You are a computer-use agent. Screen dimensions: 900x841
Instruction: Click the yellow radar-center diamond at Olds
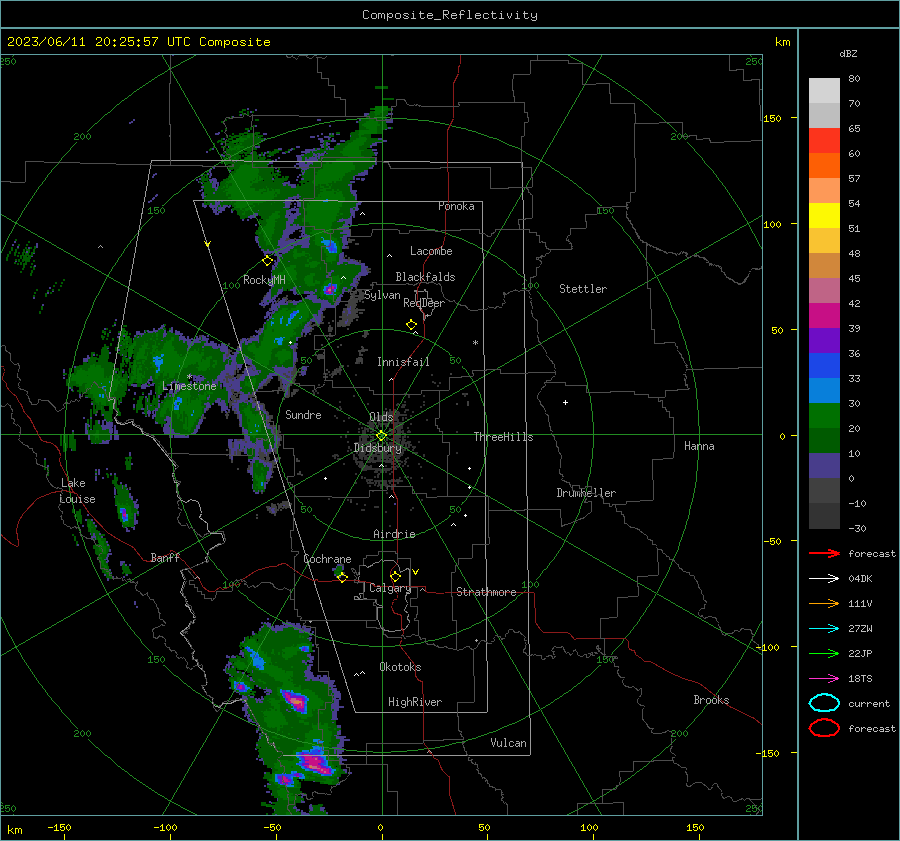(381, 436)
